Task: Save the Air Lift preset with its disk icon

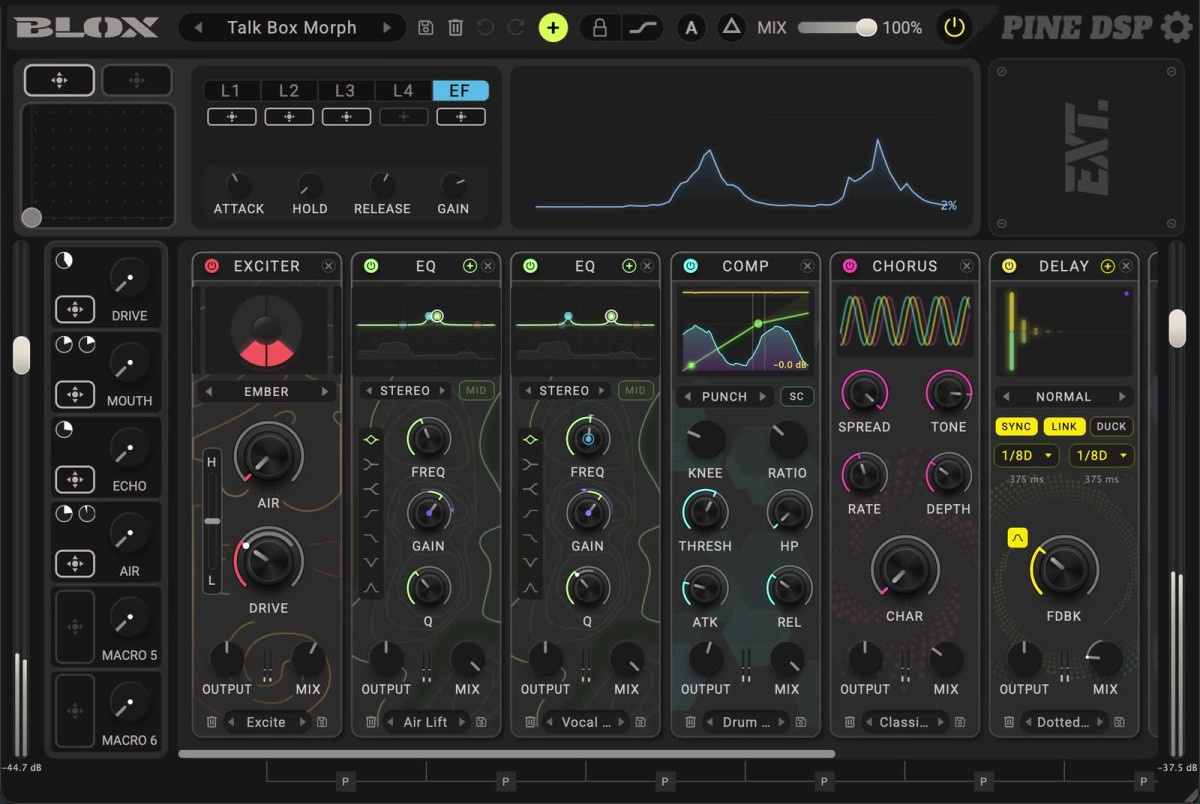Action: coord(481,722)
